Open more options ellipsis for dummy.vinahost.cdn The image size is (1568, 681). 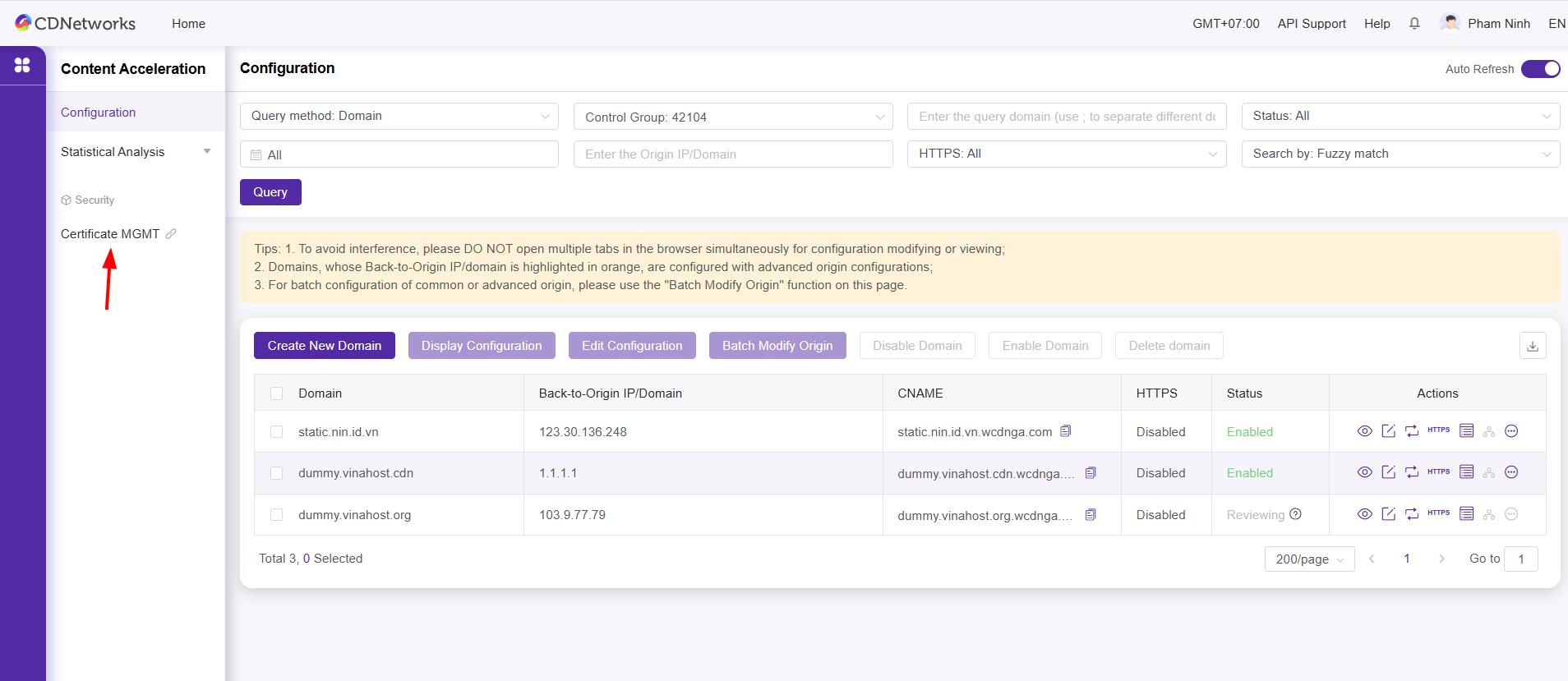coord(1511,472)
